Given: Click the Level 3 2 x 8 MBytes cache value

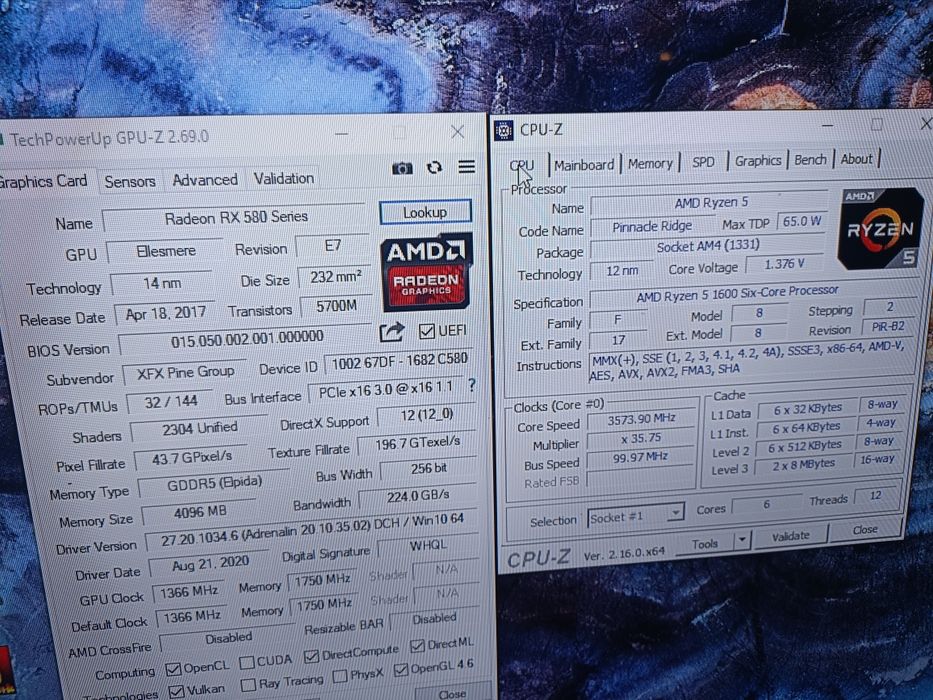Looking at the screenshot, I should pos(804,465).
